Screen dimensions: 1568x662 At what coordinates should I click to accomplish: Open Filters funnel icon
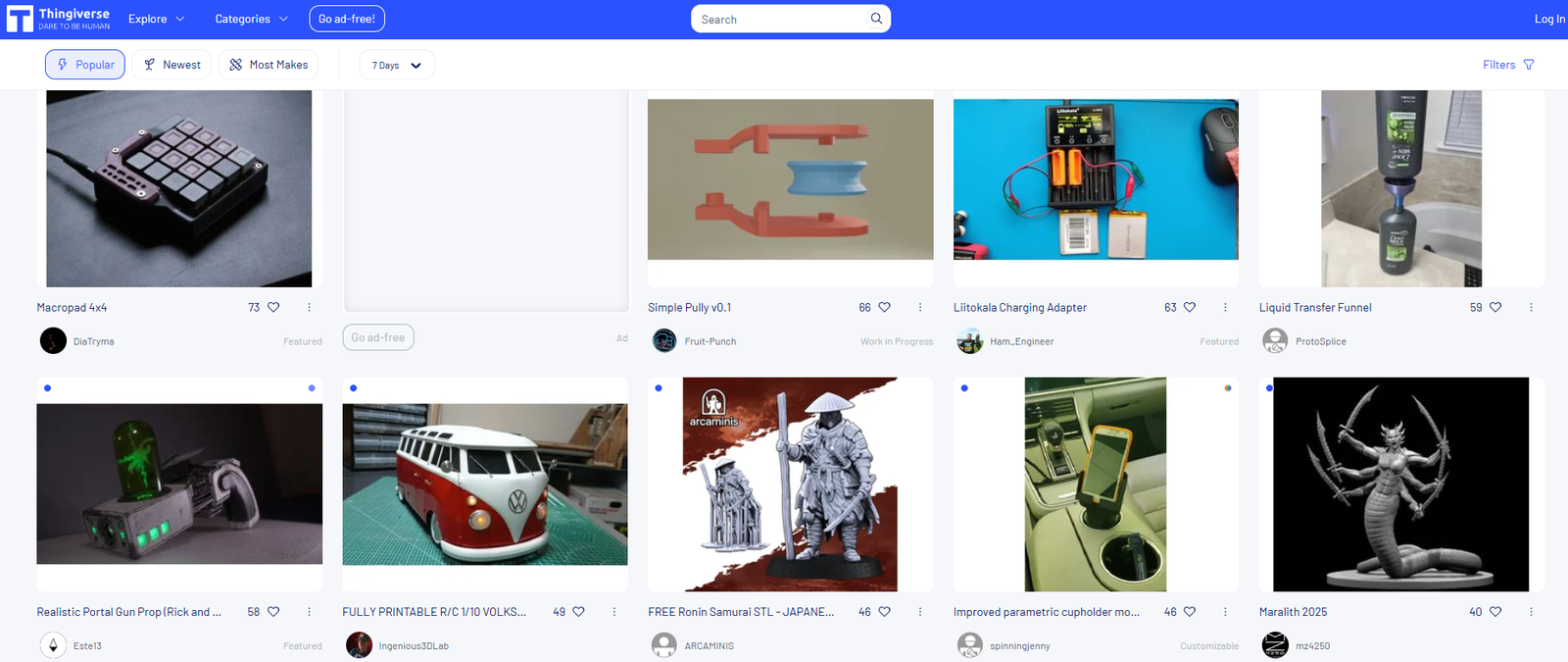click(1529, 65)
